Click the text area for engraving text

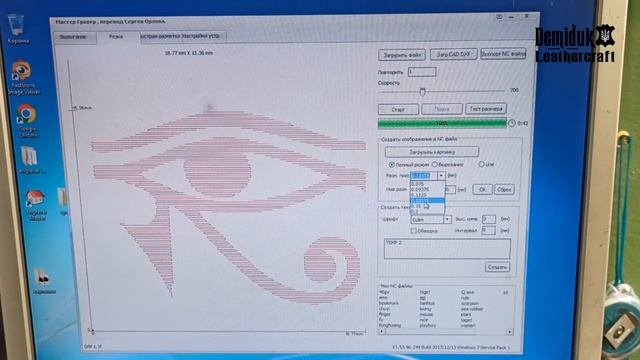(447, 249)
